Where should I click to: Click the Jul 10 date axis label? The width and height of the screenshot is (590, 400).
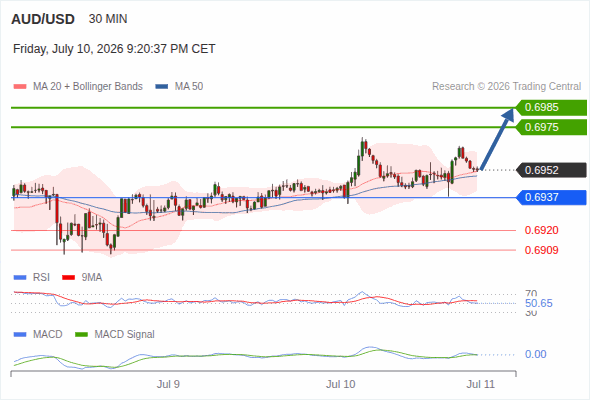[341, 384]
